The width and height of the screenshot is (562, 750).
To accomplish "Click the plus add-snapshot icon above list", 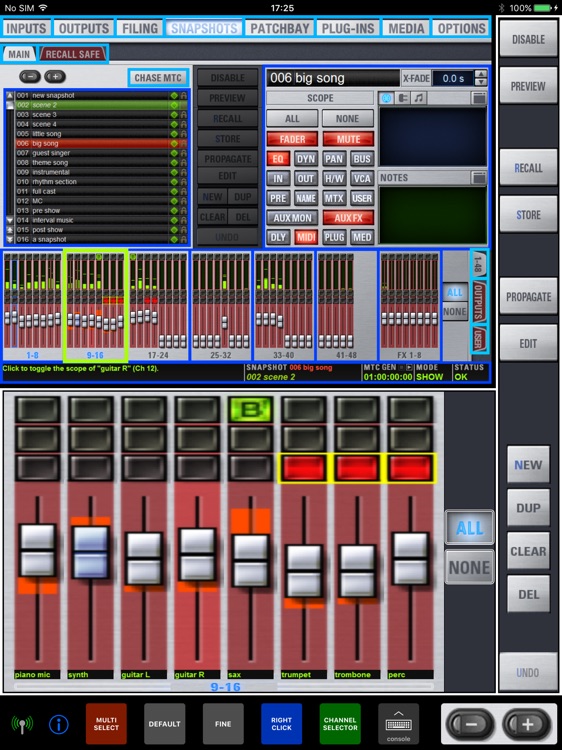I will point(55,77).
